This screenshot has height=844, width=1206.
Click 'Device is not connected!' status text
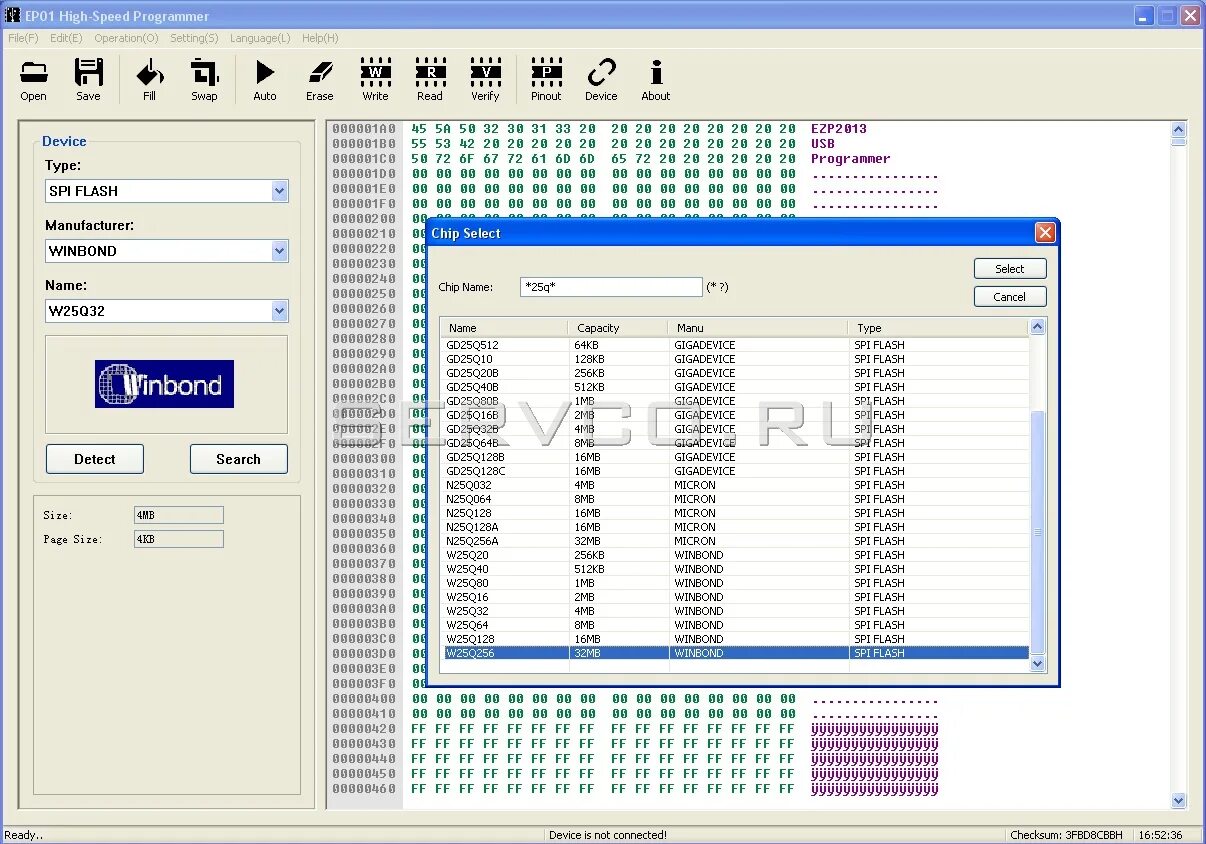tap(608, 835)
